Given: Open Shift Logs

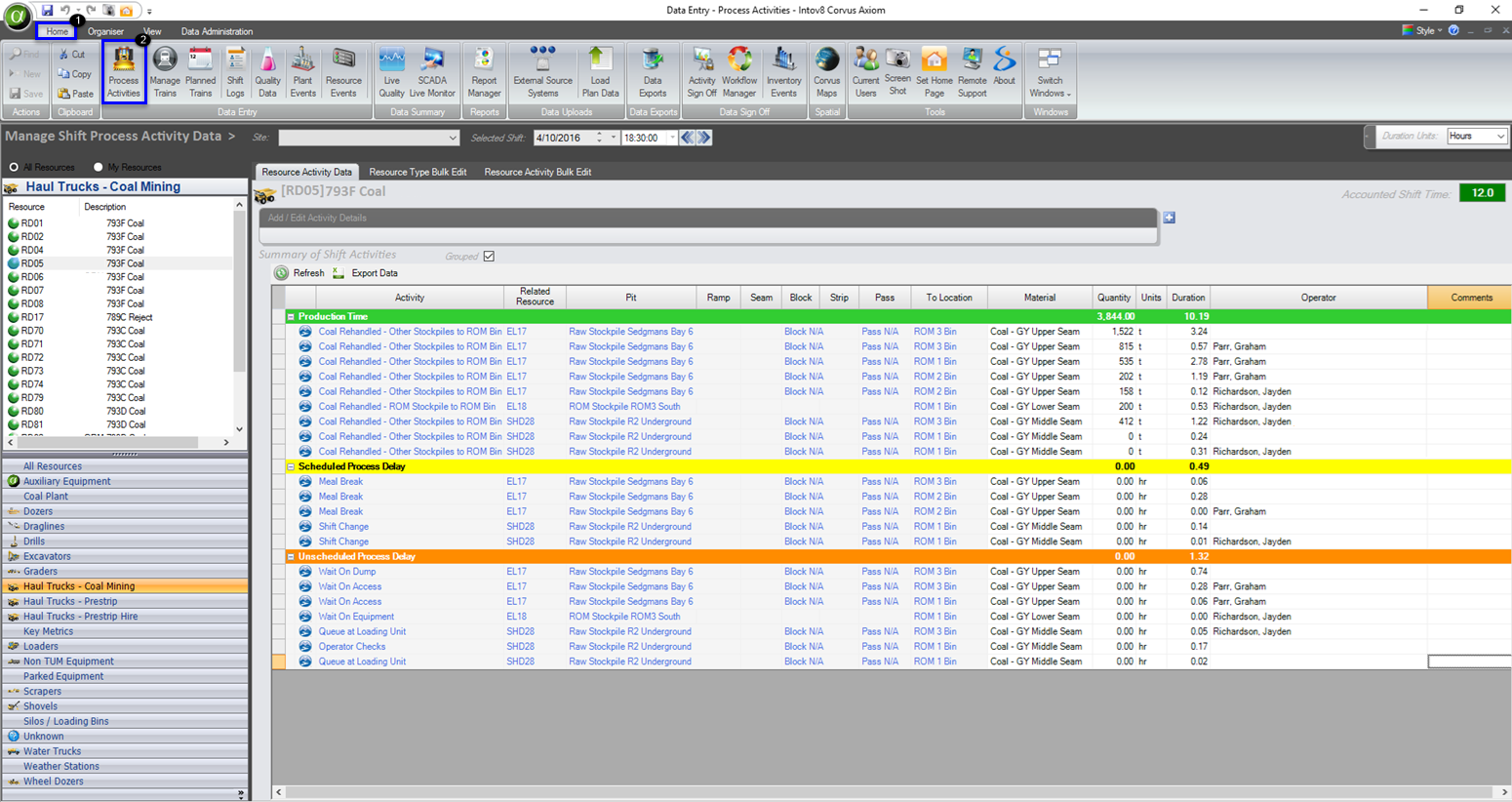Looking at the screenshot, I should [235, 72].
